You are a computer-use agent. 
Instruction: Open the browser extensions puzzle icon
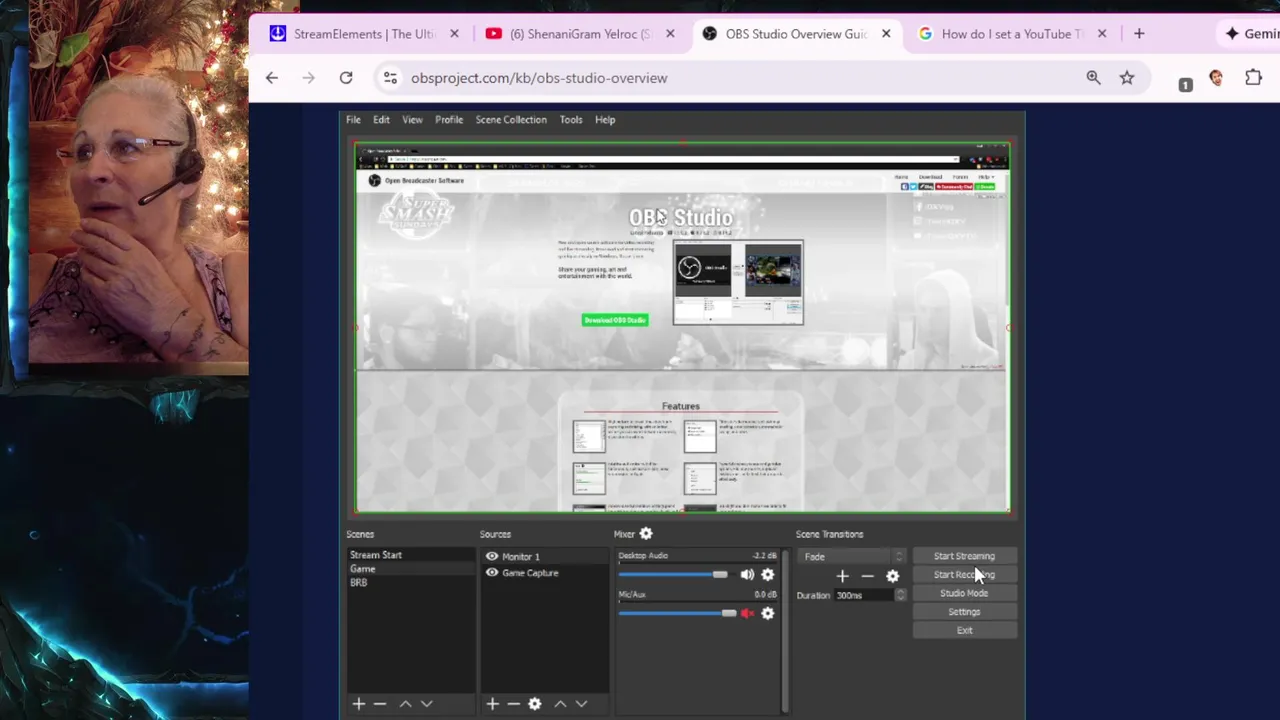(x=1253, y=78)
